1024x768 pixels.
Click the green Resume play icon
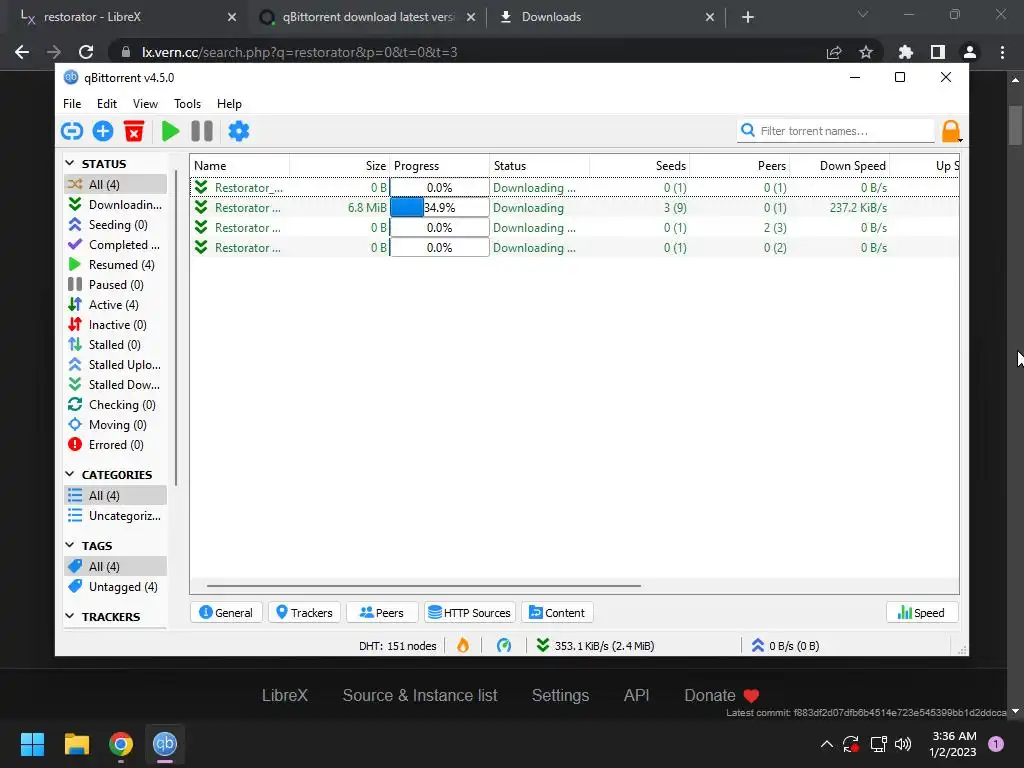pos(170,131)
